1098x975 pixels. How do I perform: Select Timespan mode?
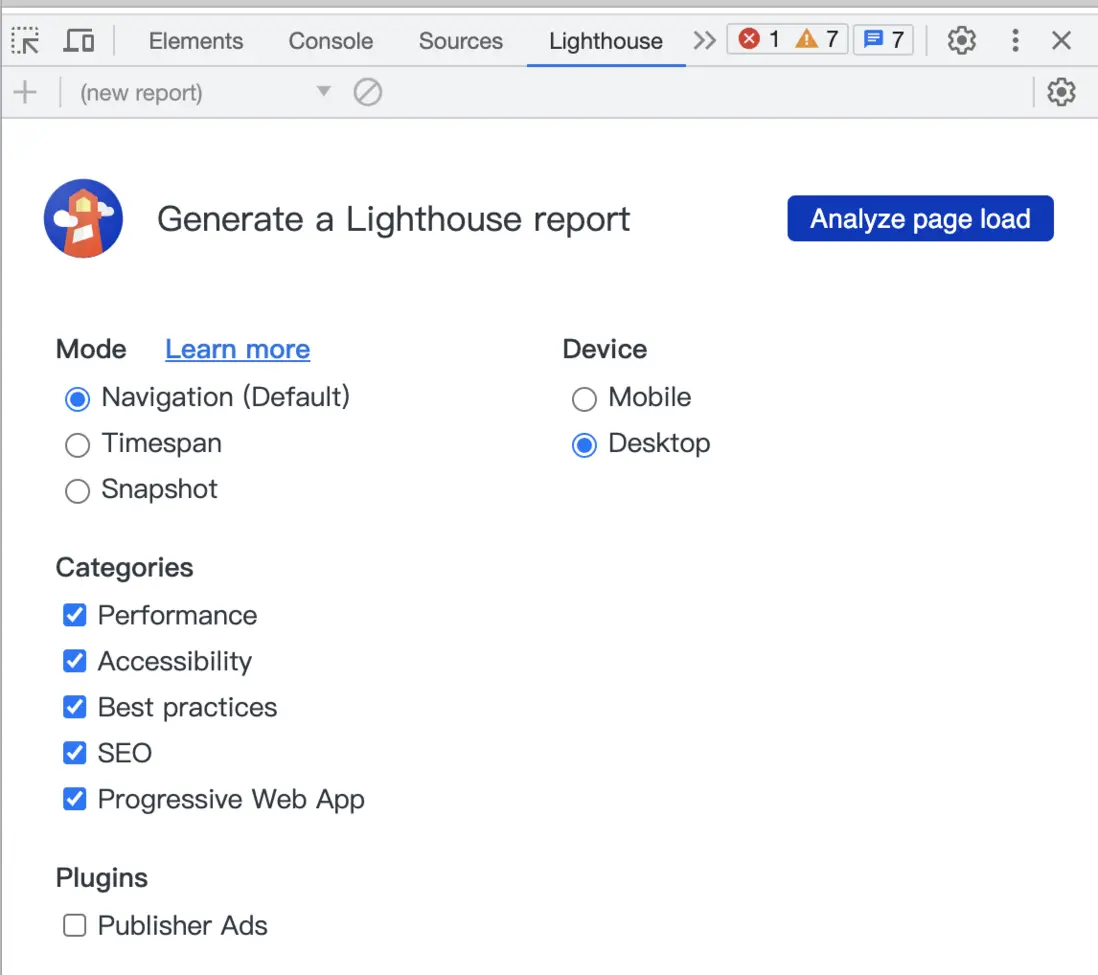pyautogui.click(x=77, y=445)
